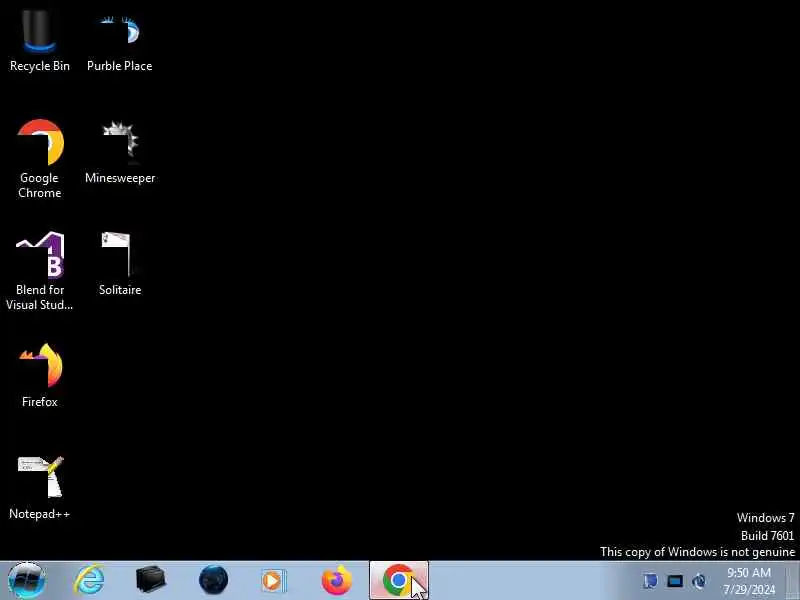Open the clock showing 9:50 AM
This screenshot has width=800, height=600.
(x=748, y=581)
